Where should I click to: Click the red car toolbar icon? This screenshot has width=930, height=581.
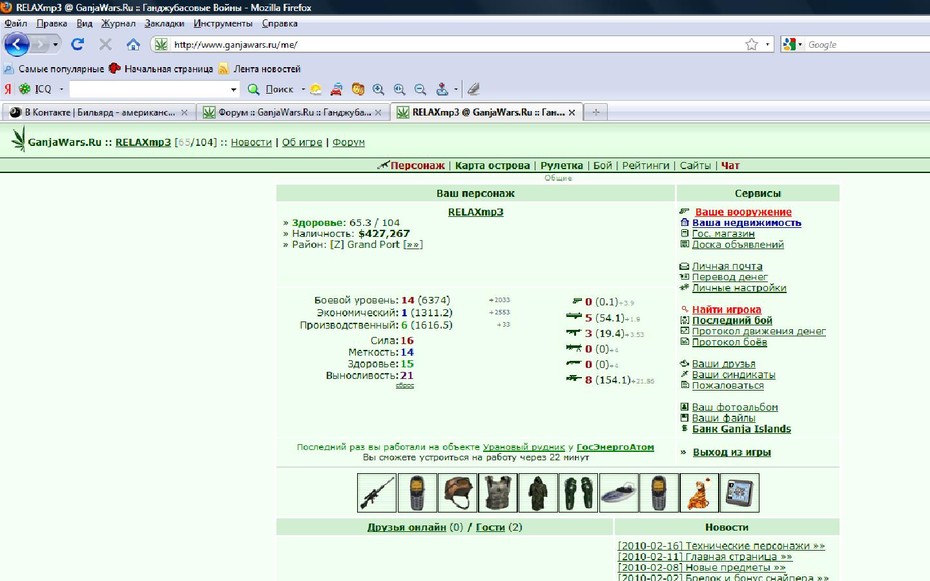coord(336,90)
